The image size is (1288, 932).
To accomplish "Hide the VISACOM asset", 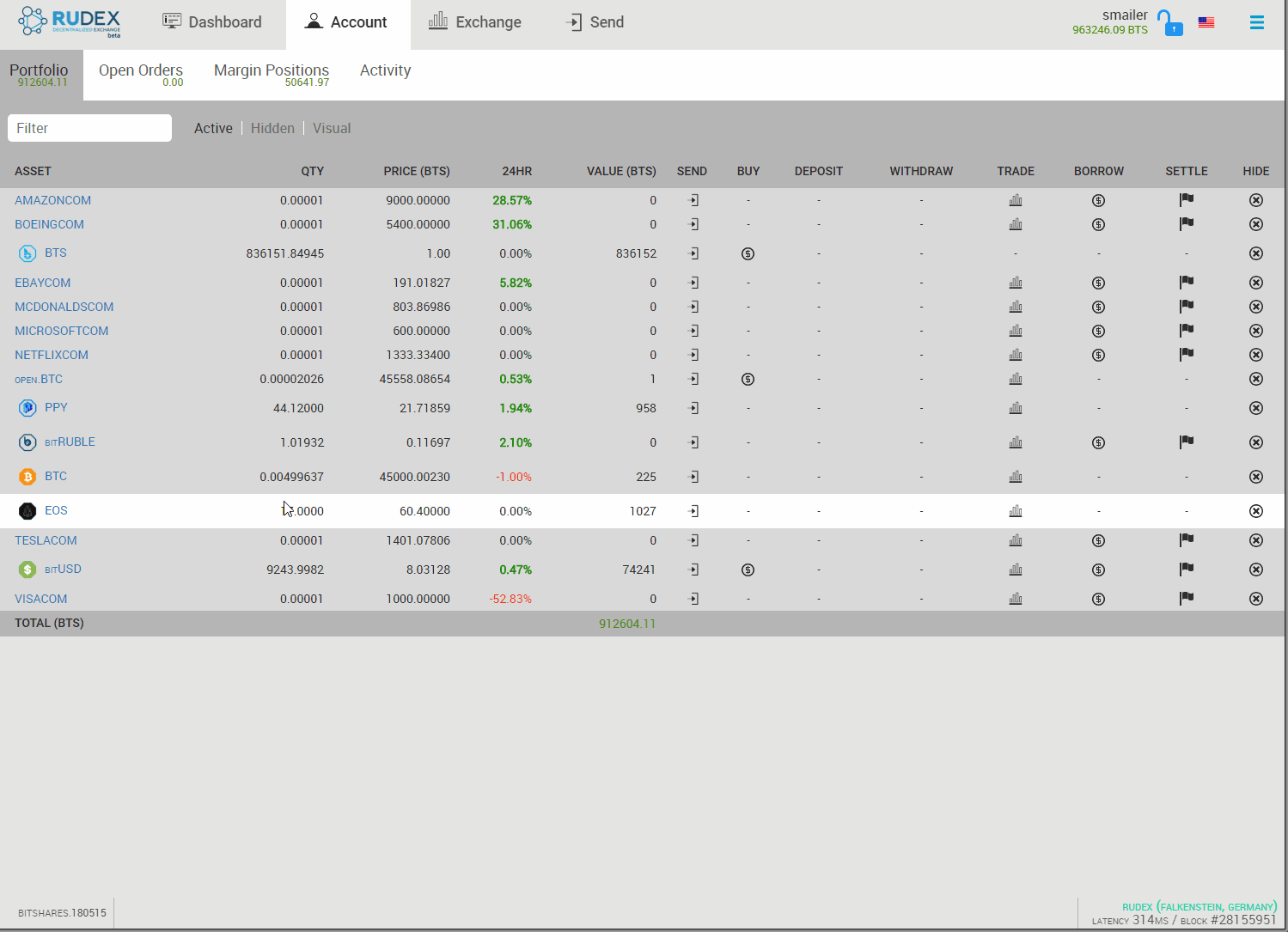I will point(1256,599).
